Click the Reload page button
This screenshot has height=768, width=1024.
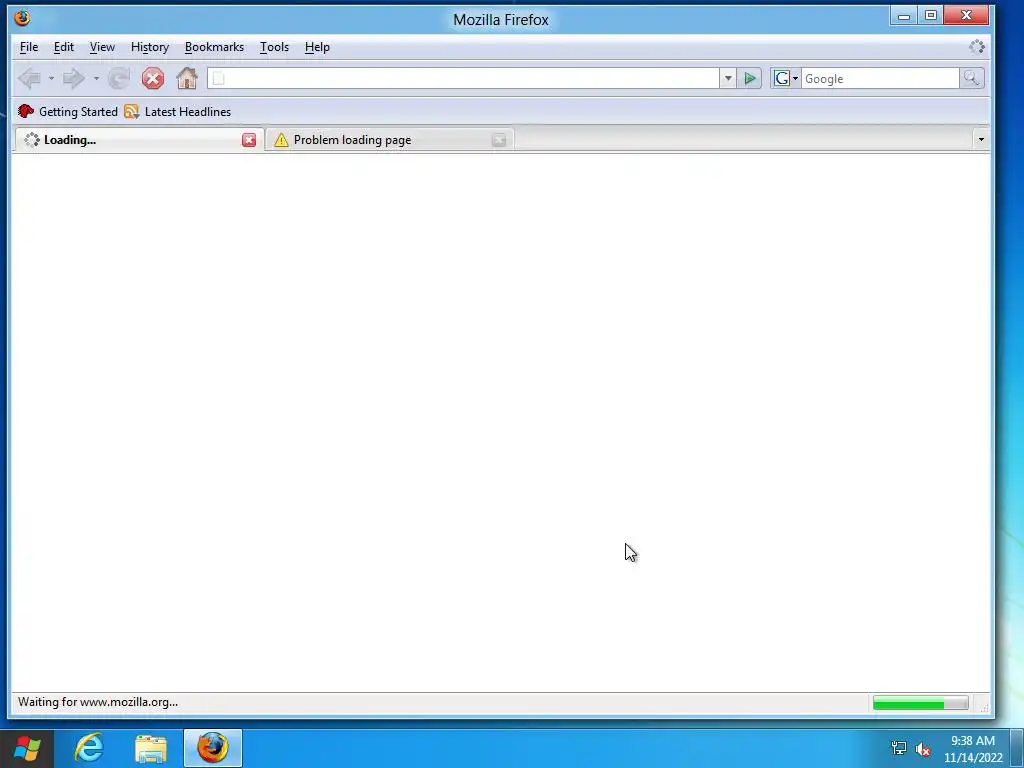119,79
